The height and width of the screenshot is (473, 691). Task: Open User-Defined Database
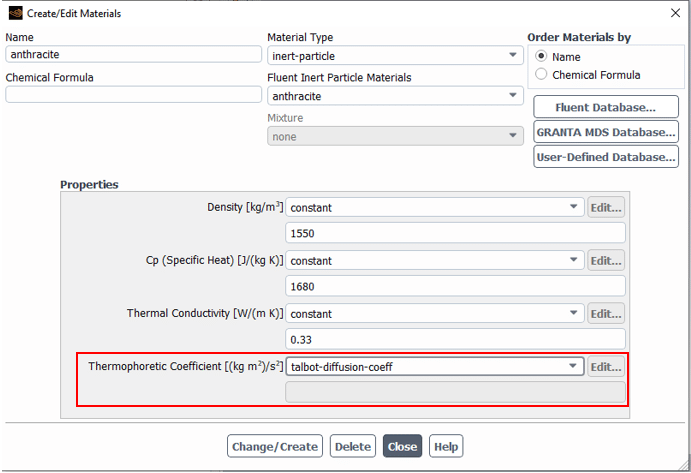[605, 157]
